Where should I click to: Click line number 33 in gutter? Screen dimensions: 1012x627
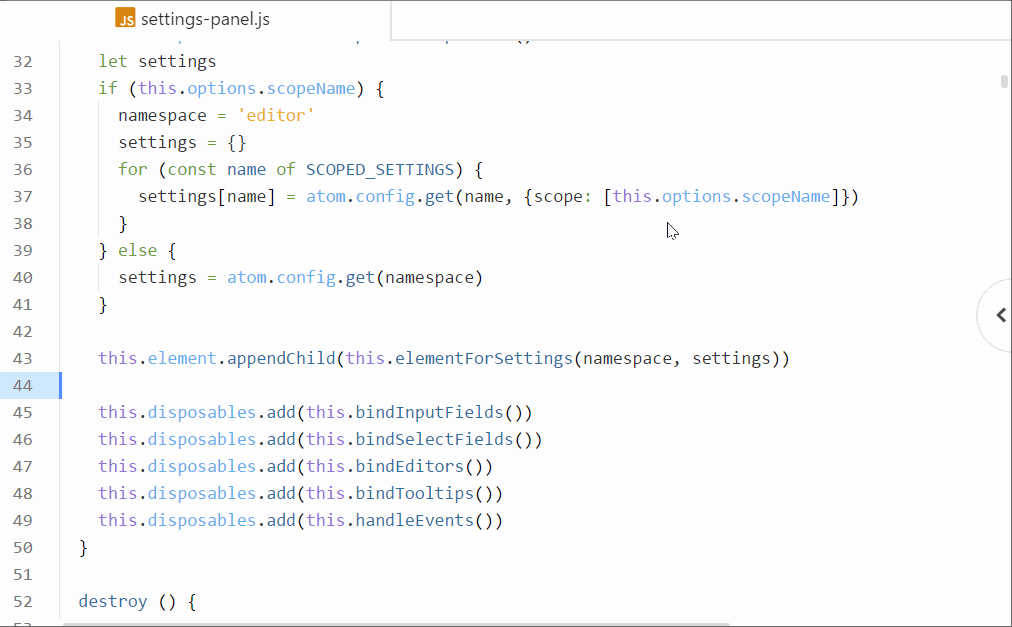23,88
